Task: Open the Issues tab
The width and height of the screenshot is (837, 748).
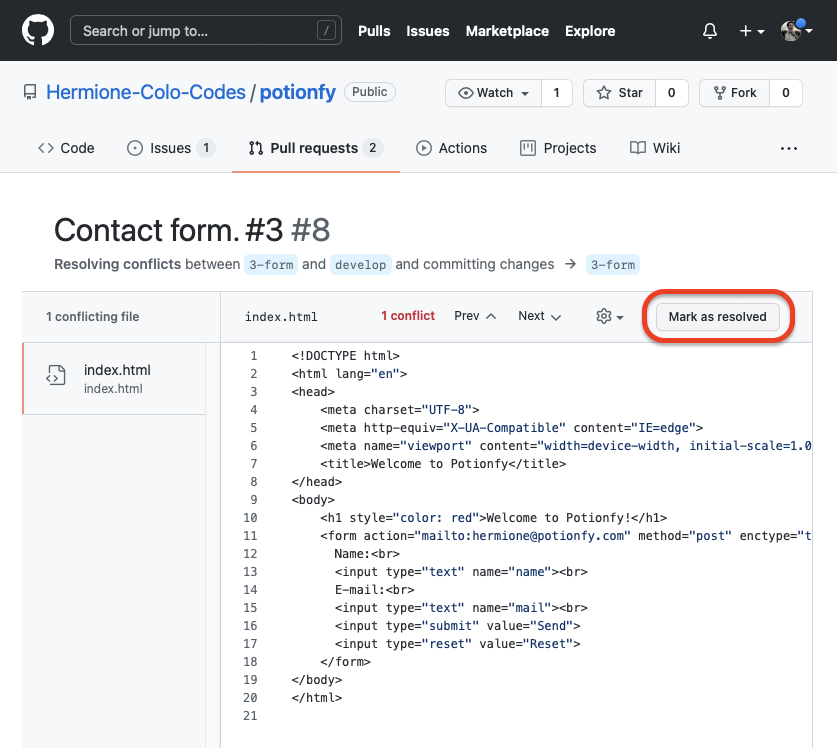Action: tap(170, 148)
